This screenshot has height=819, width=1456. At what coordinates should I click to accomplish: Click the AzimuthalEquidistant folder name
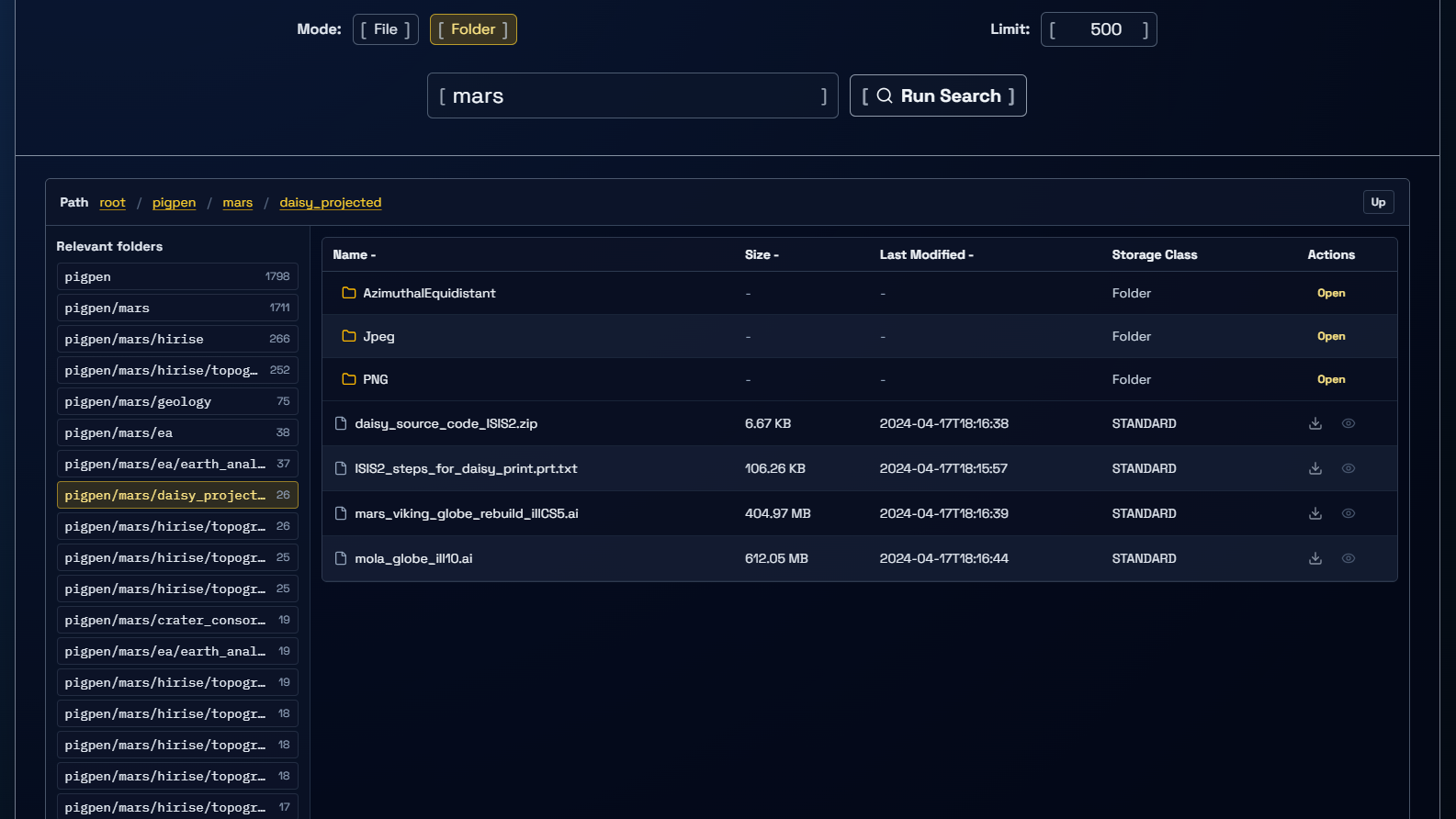pyautogui.click(x=429, y=293)
